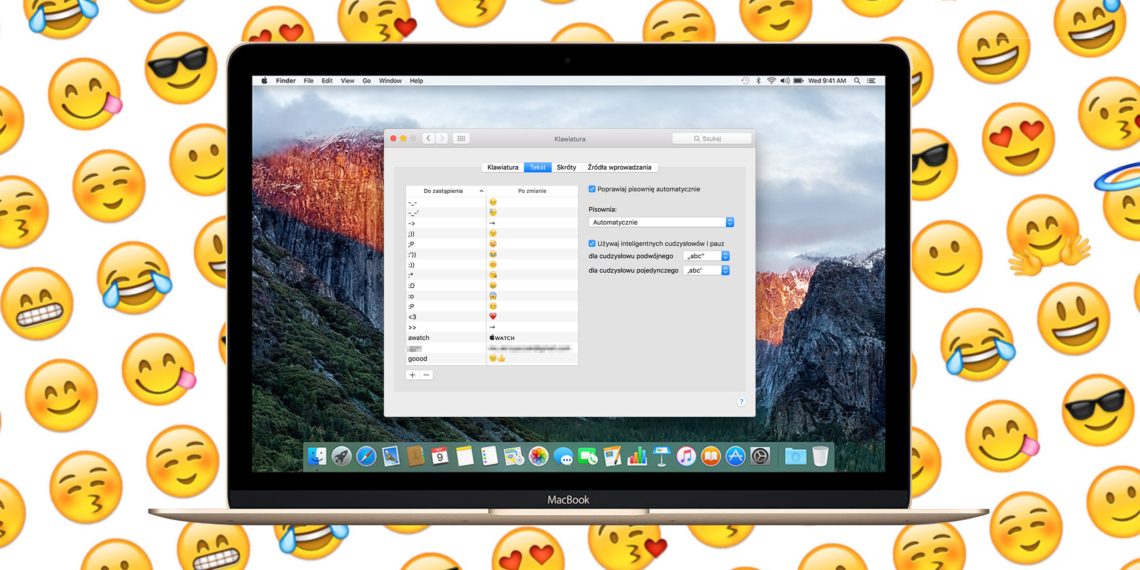Toggle 'Poprawiaj pisownię automatycznie' checkbox

592,189
